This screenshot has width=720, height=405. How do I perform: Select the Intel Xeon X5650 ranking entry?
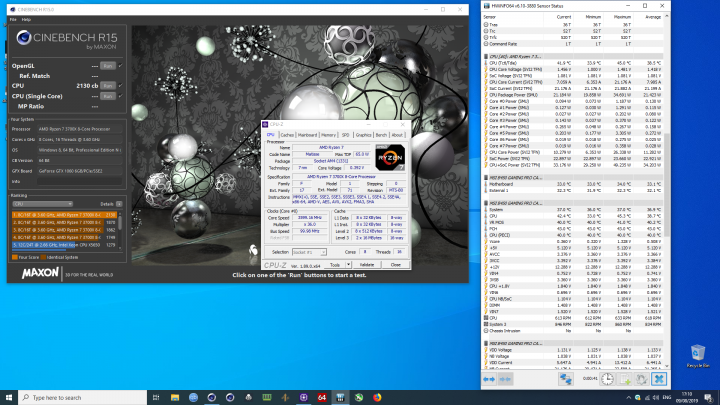click(x=64, y=245)
